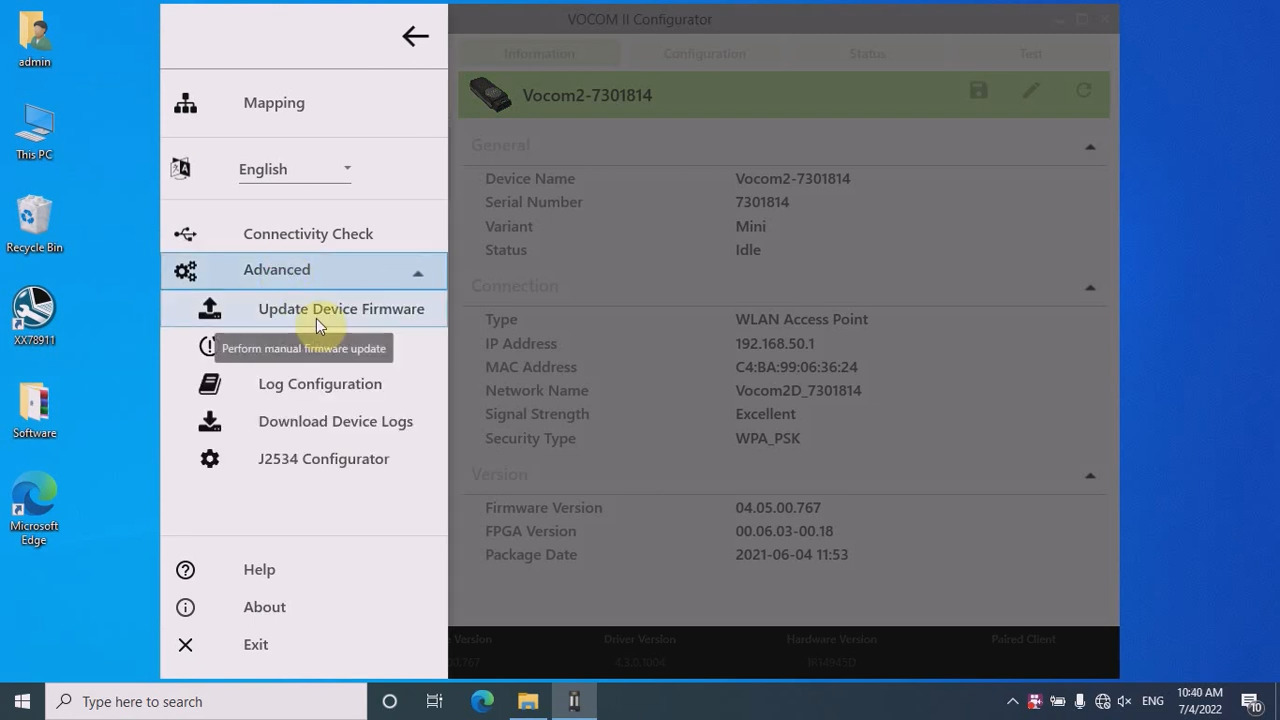The width and height of the screenshot is (1280, 720).
Task: Click MAC Address value C4:BA:99:06:36:24
Action: (x=796, y=367)
